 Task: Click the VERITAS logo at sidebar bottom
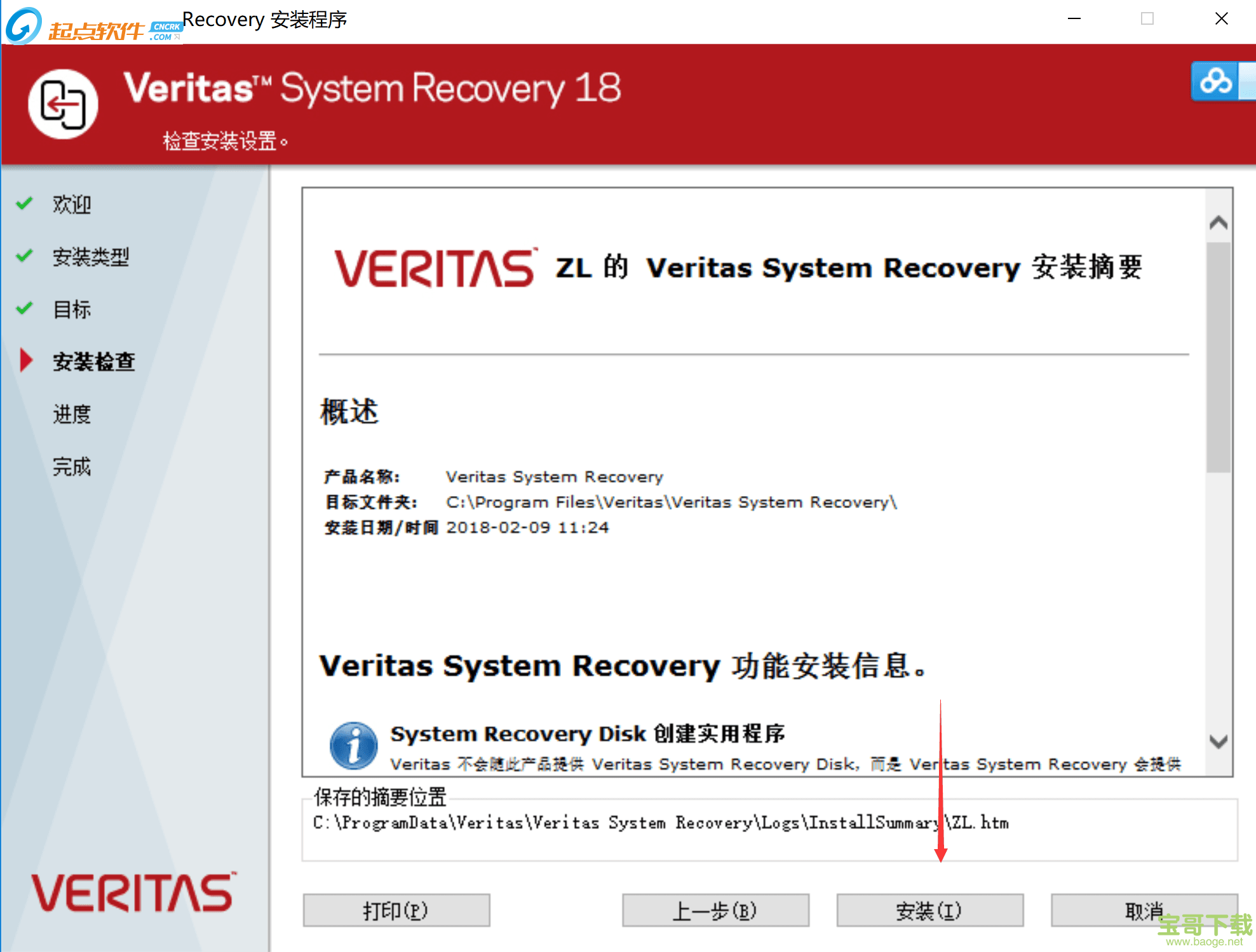pos(134,892)
